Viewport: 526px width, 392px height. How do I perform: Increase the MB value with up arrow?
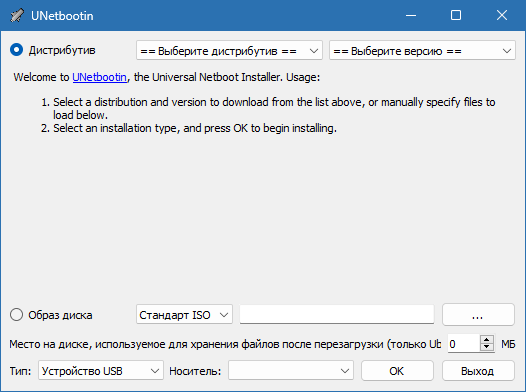tap(487, 339)
